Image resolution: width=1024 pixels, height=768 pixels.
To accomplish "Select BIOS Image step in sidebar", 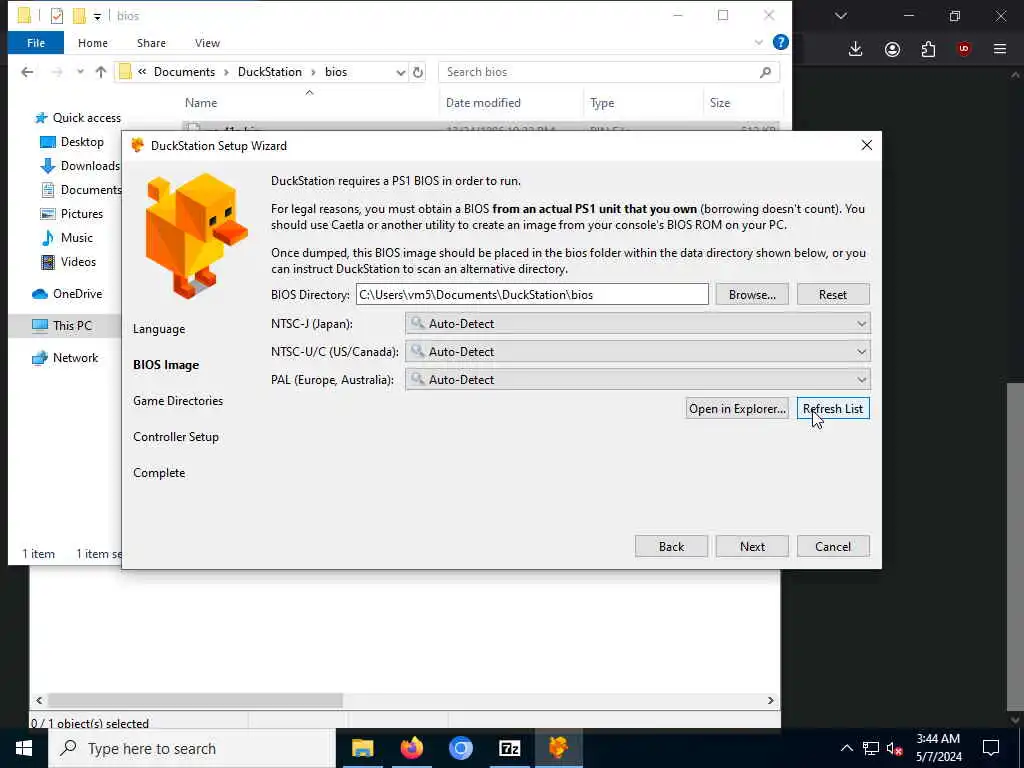I will tap(166, 365).
